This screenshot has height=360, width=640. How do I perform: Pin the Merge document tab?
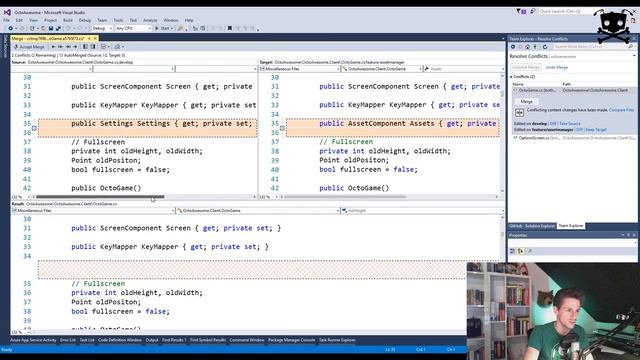[89, 38]
